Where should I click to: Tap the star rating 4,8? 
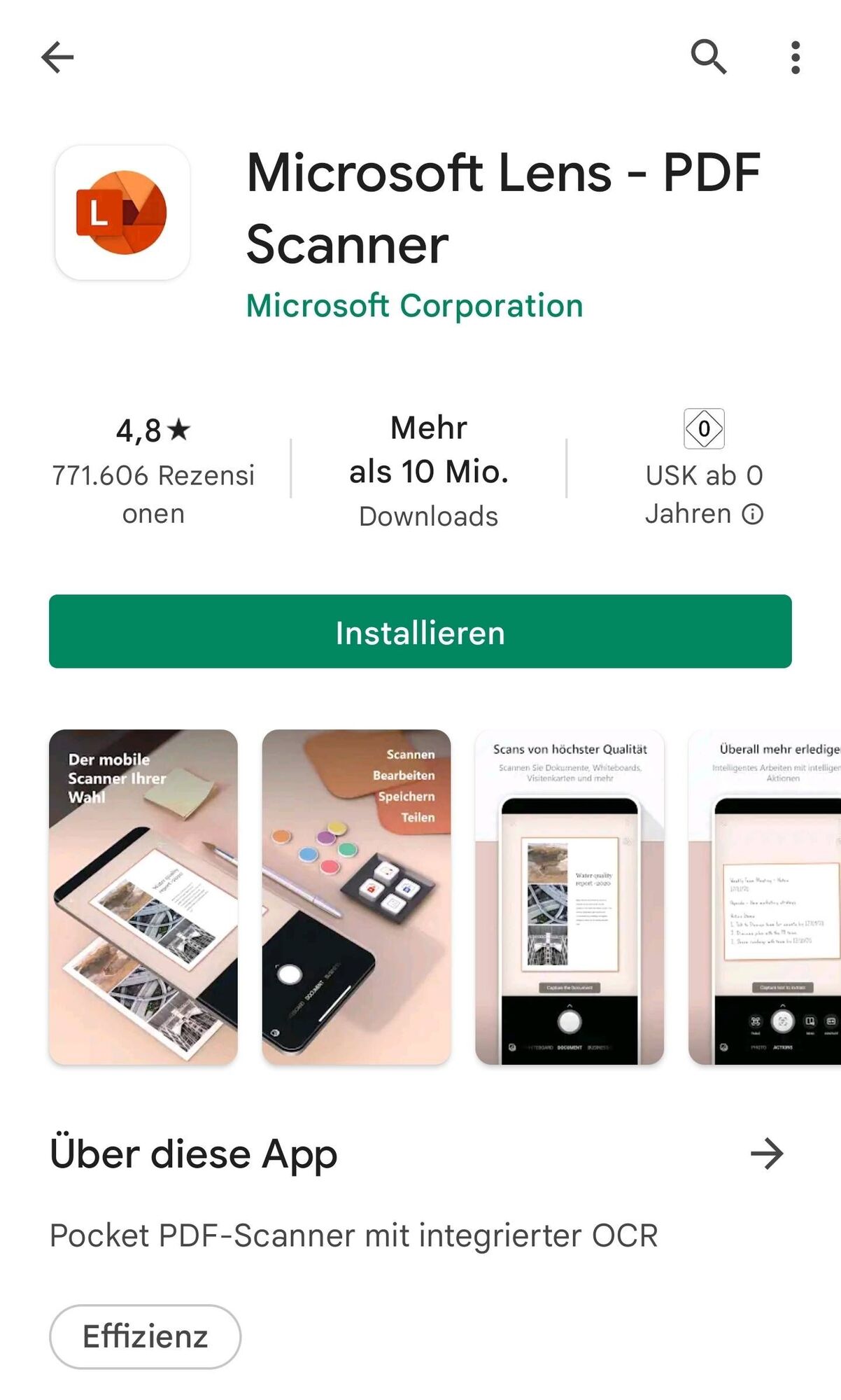[x=153, y=430]
